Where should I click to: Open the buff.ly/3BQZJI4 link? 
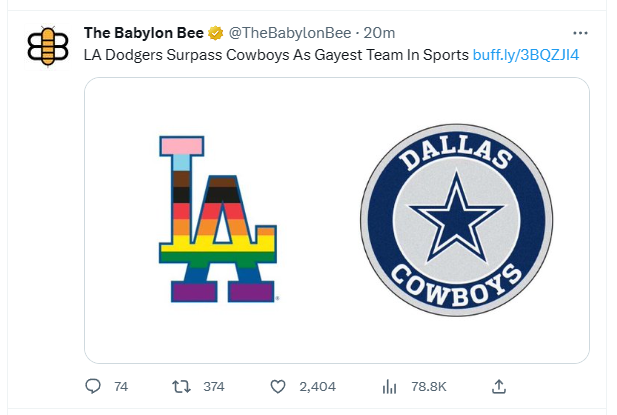pos(526,55)
